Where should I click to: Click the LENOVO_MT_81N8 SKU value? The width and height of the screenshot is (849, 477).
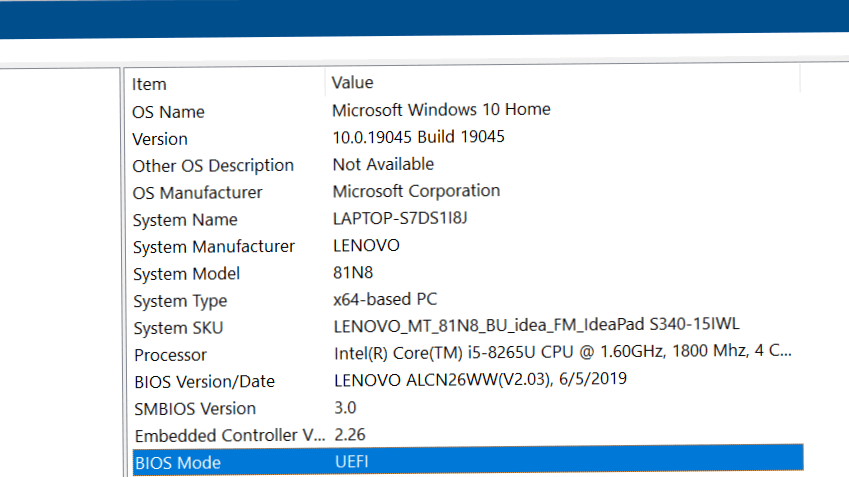tap(537, 325)
